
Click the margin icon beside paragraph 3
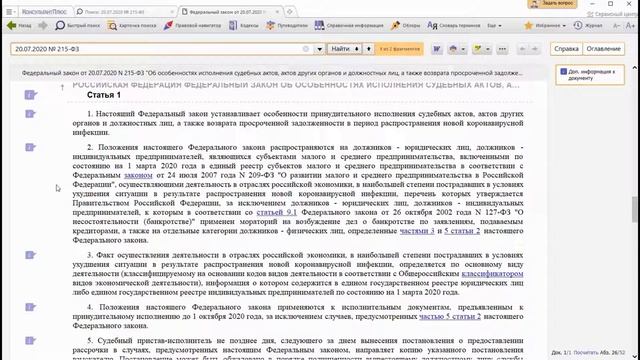click(x=31, y=255)
